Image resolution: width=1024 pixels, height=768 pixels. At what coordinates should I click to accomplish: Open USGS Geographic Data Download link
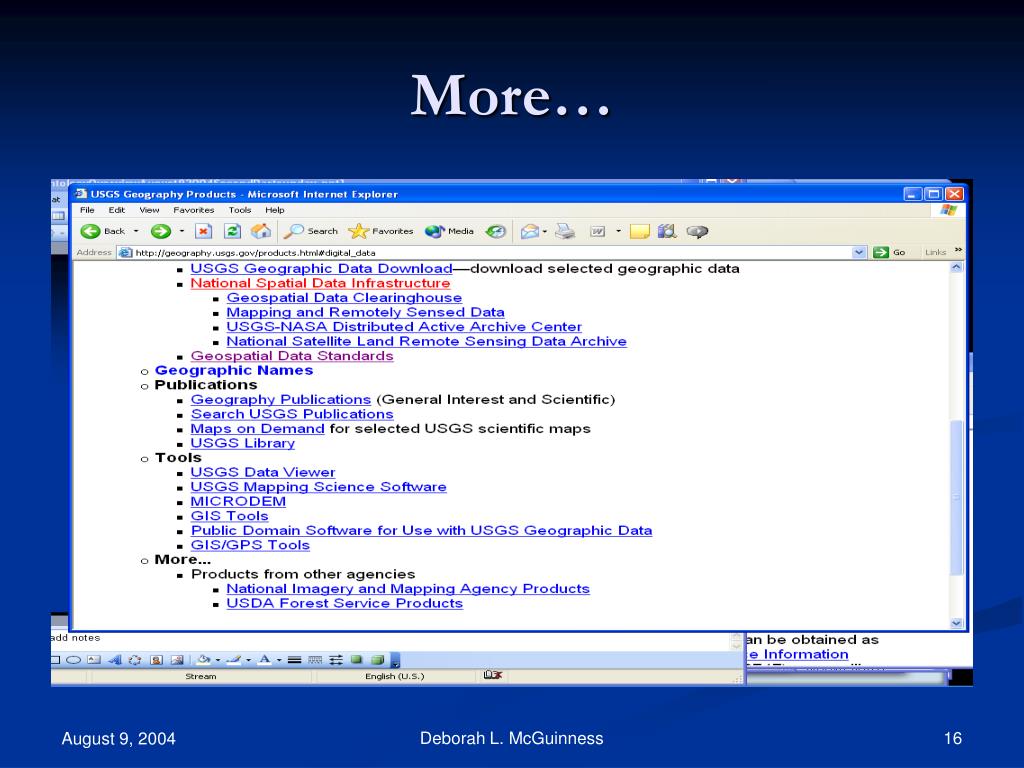click(321, 268)
